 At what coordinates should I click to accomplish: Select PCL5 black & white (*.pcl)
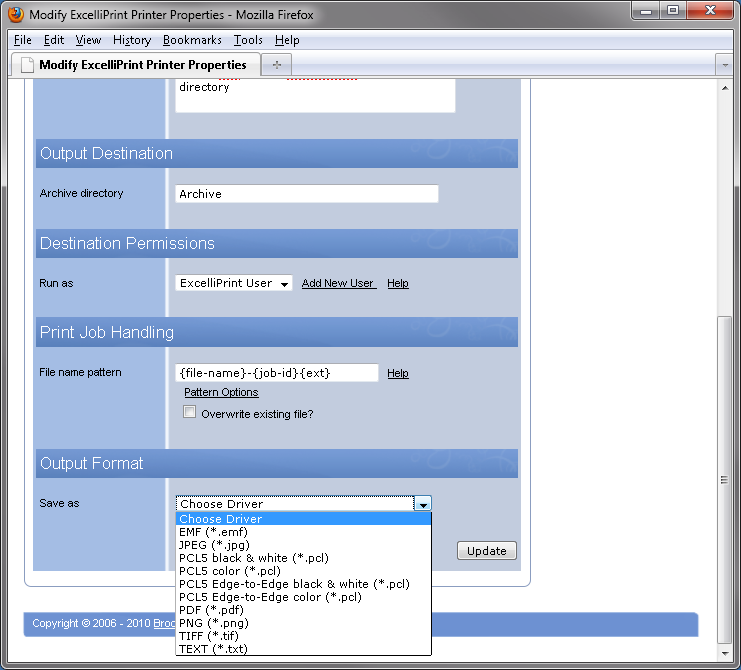click(x=303, y=558)
